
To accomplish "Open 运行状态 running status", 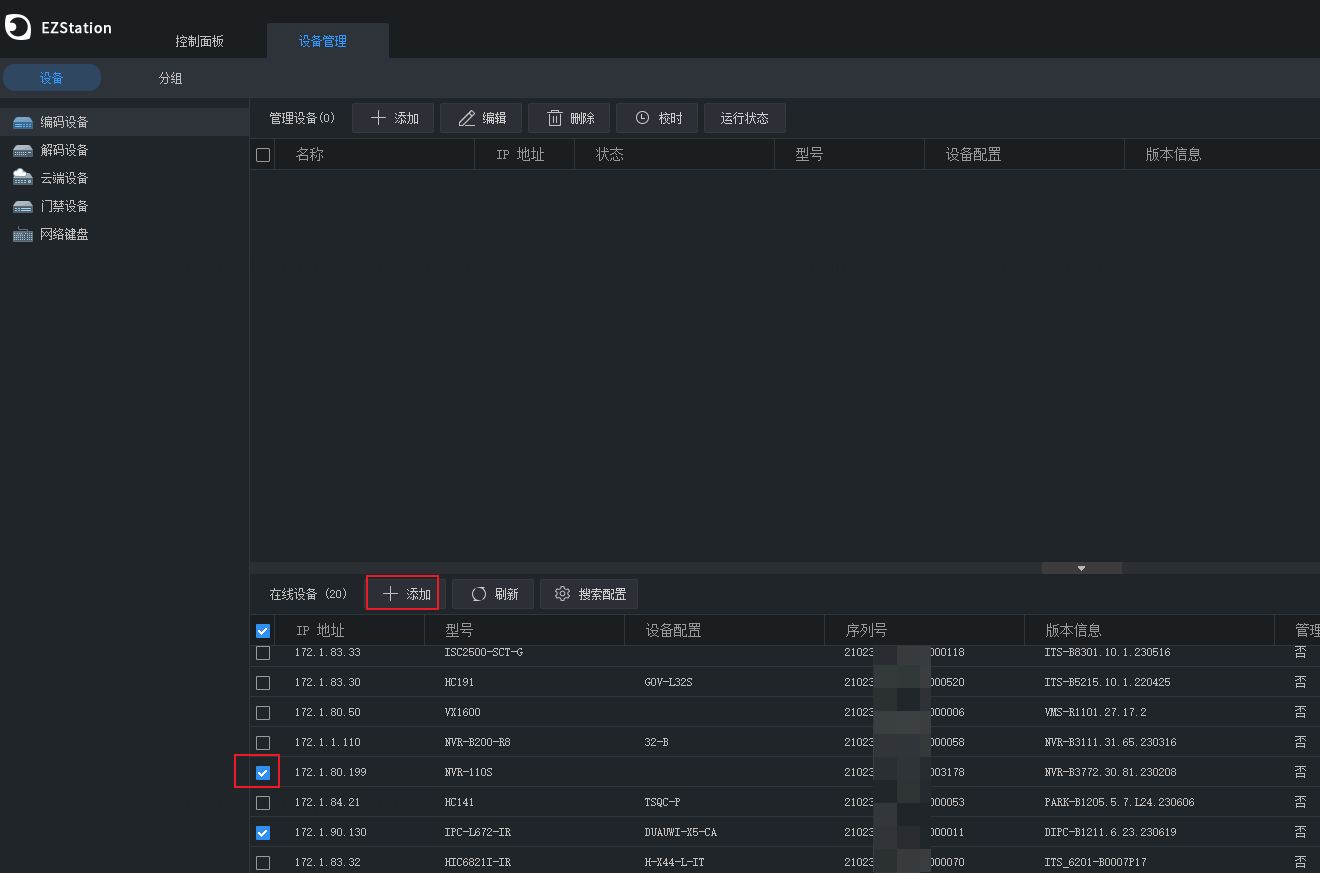I will click(x=744, y=117).
